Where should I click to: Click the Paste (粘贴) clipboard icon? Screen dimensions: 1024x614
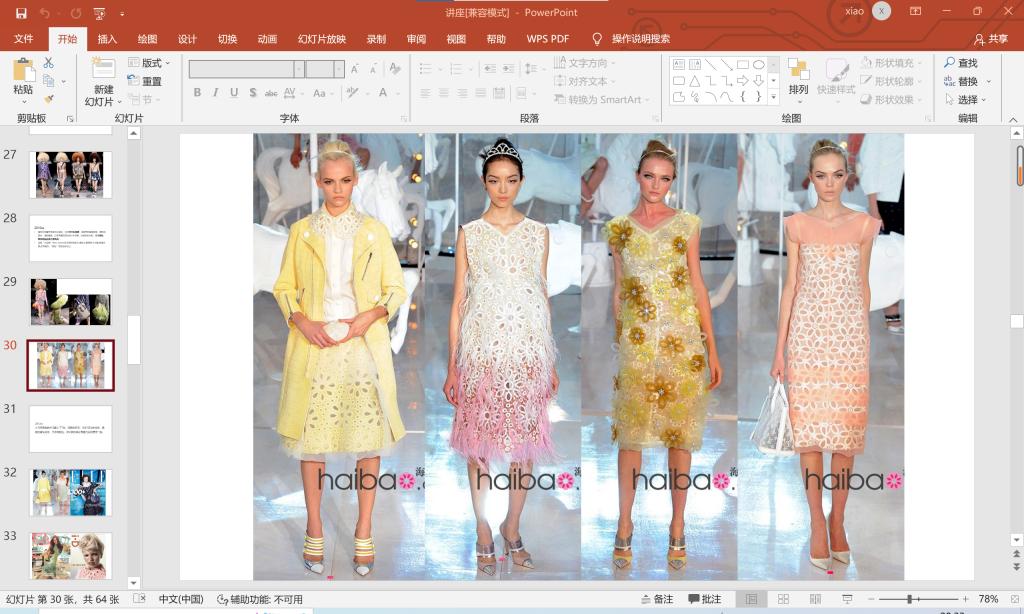pyautogui.click(x=23, y=72)
